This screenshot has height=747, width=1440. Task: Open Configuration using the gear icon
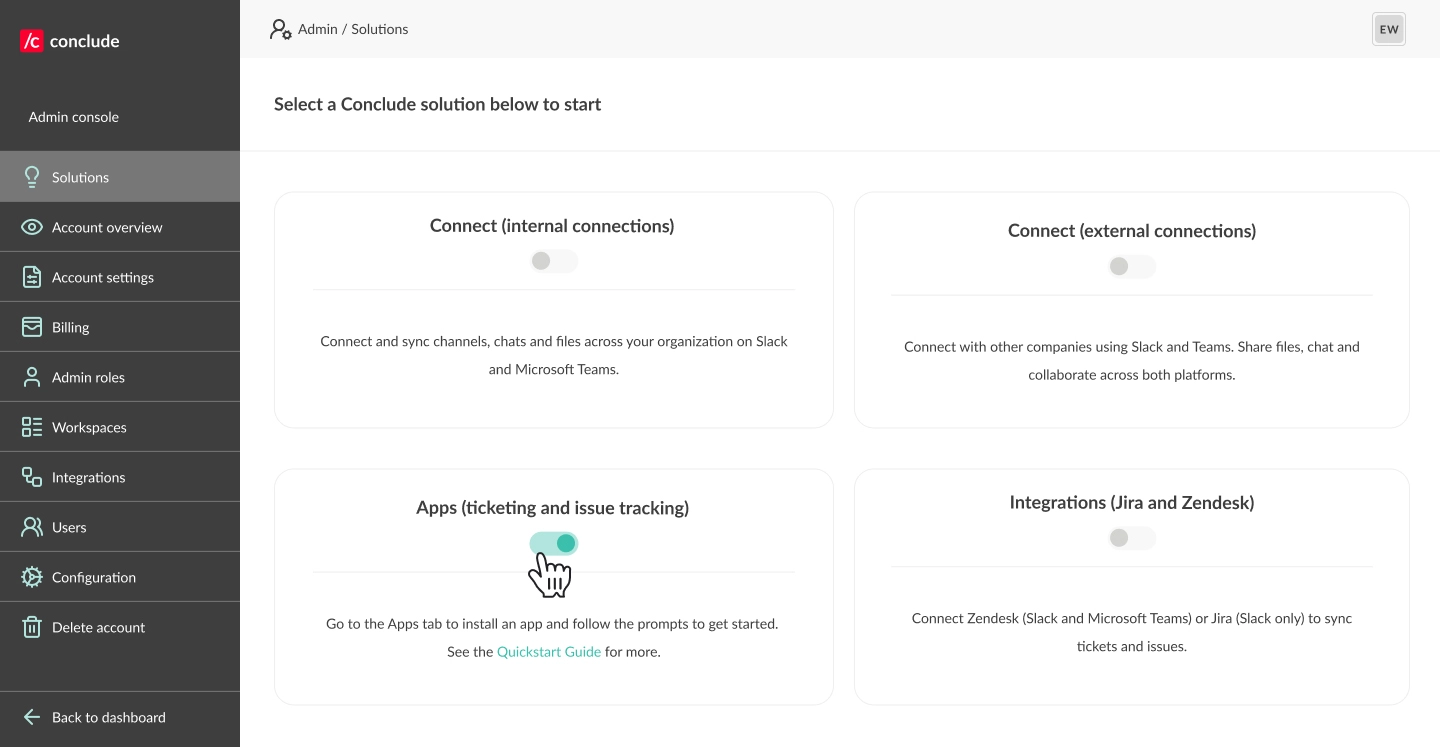click(x=32, y=577)
